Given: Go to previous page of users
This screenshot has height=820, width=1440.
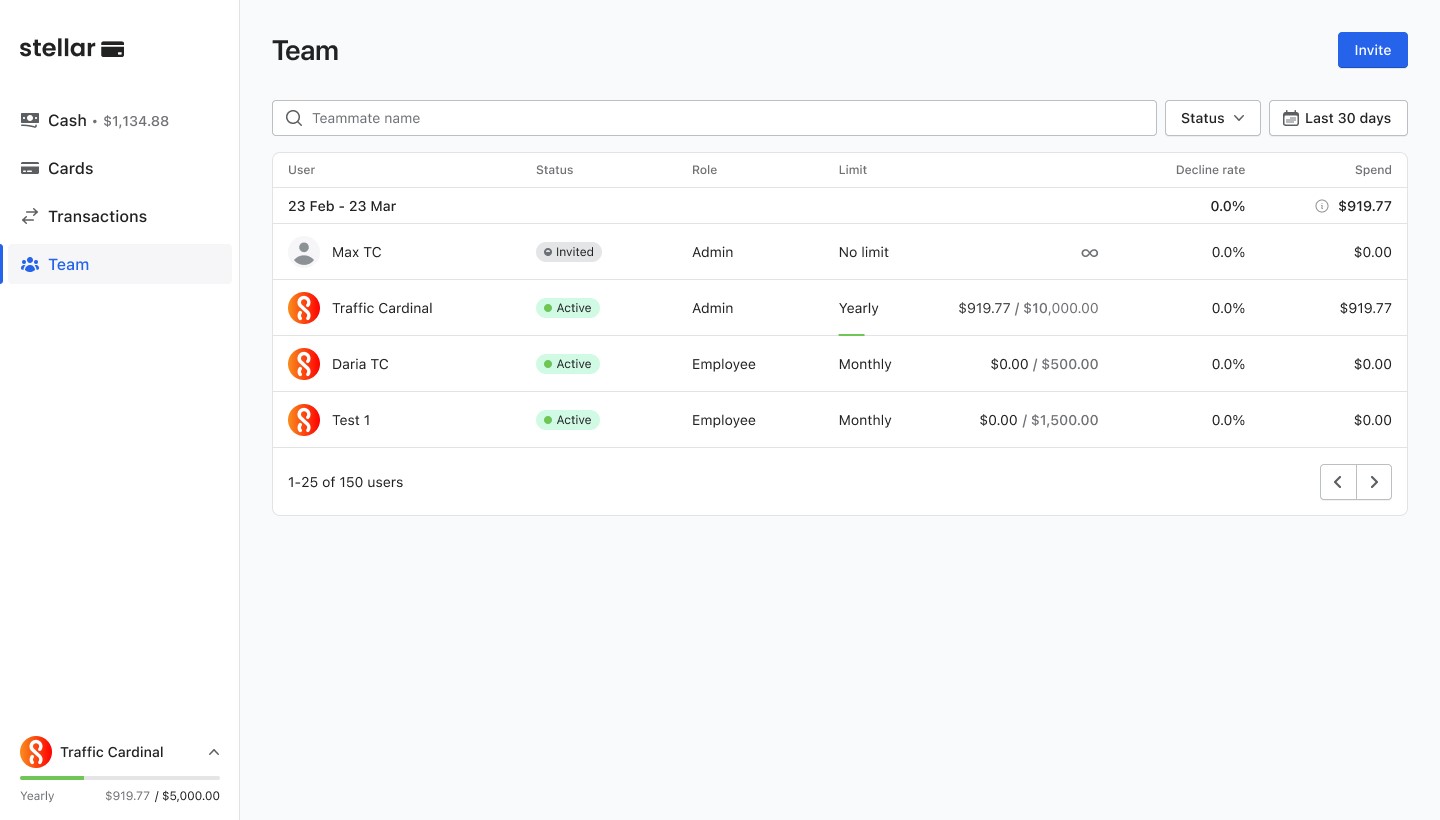Looking at the screenshot, I should 1338,482.
